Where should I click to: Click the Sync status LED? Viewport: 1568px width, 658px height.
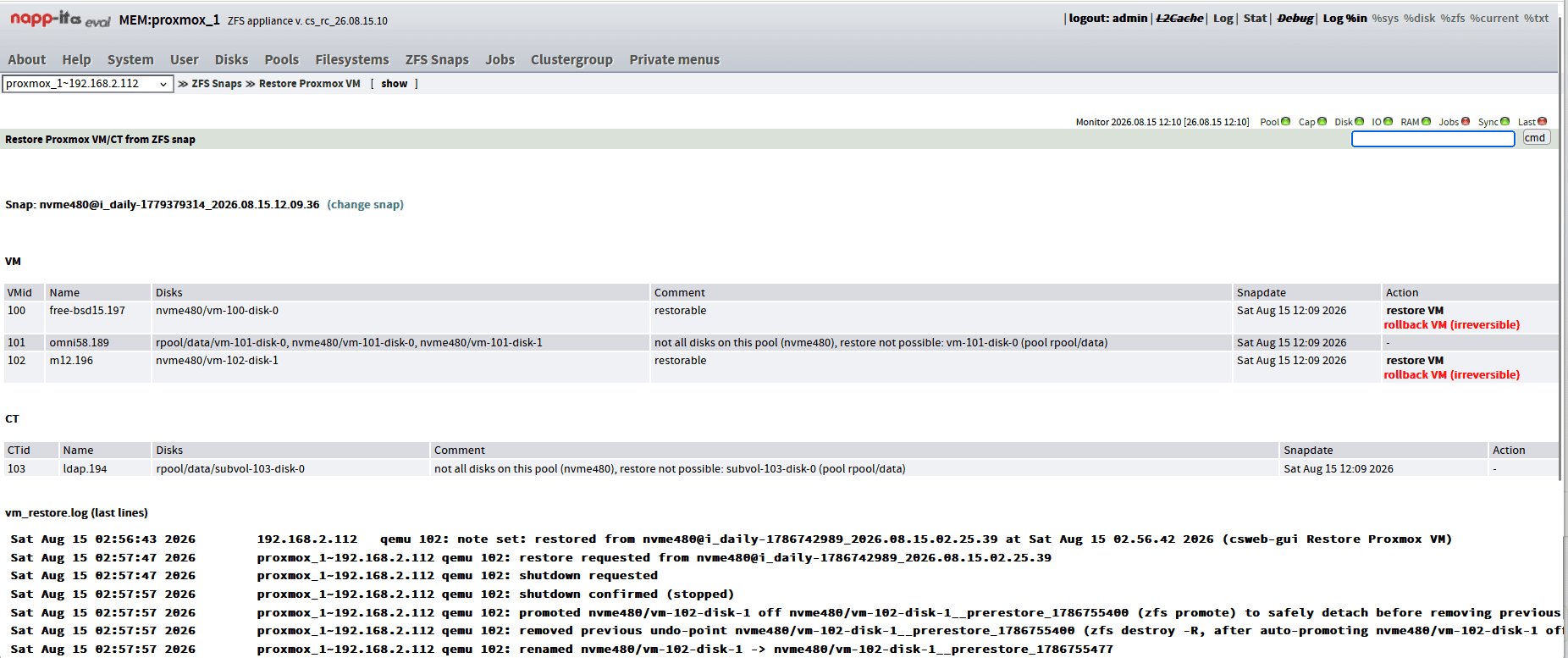click(1505, 121)
